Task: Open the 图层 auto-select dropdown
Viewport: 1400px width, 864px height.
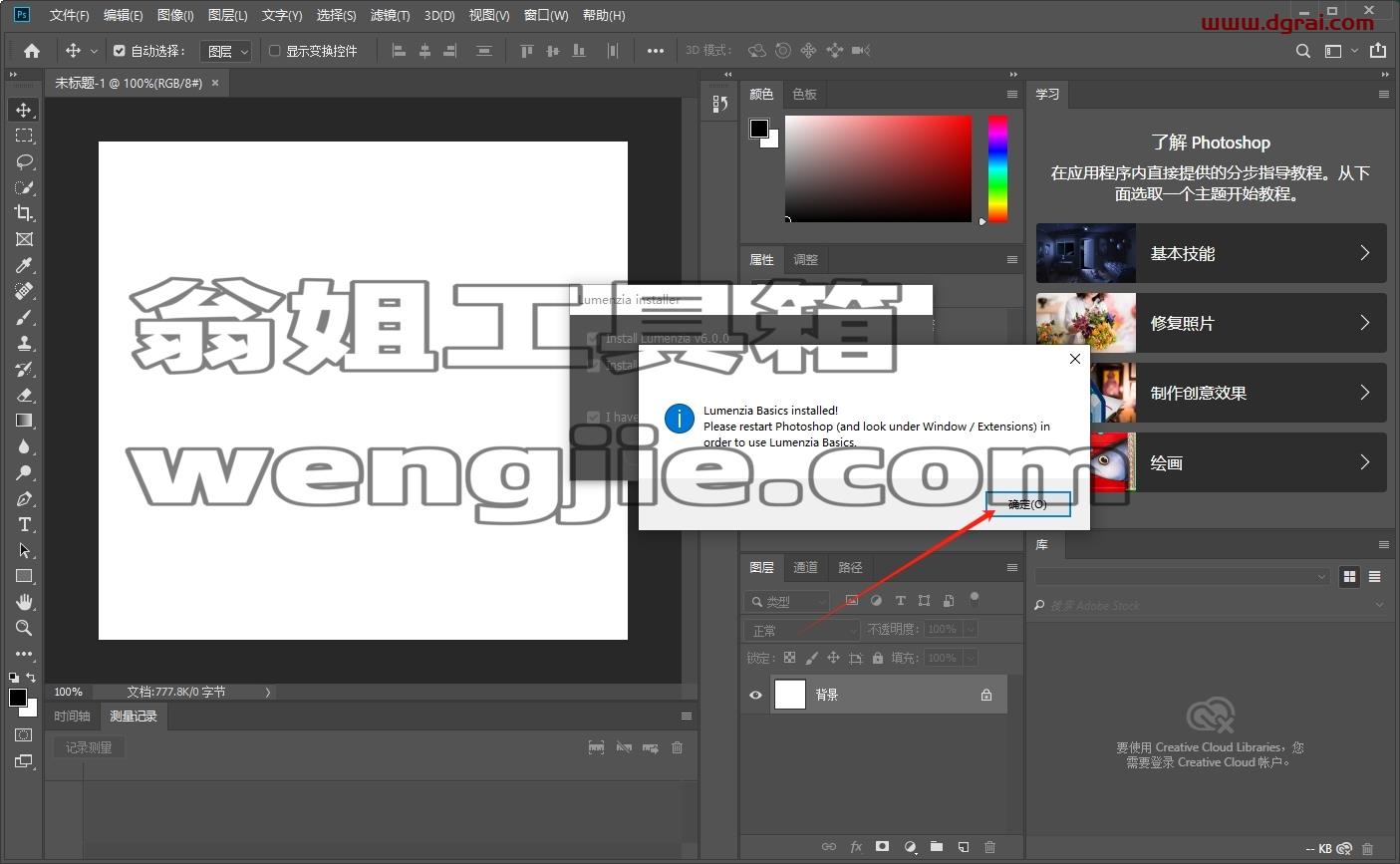Action: pos(228,51)
